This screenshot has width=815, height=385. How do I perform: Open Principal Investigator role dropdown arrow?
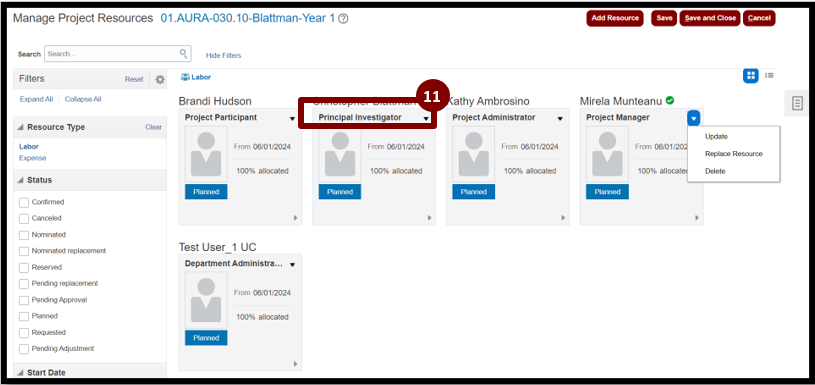(x=426, y=119)
